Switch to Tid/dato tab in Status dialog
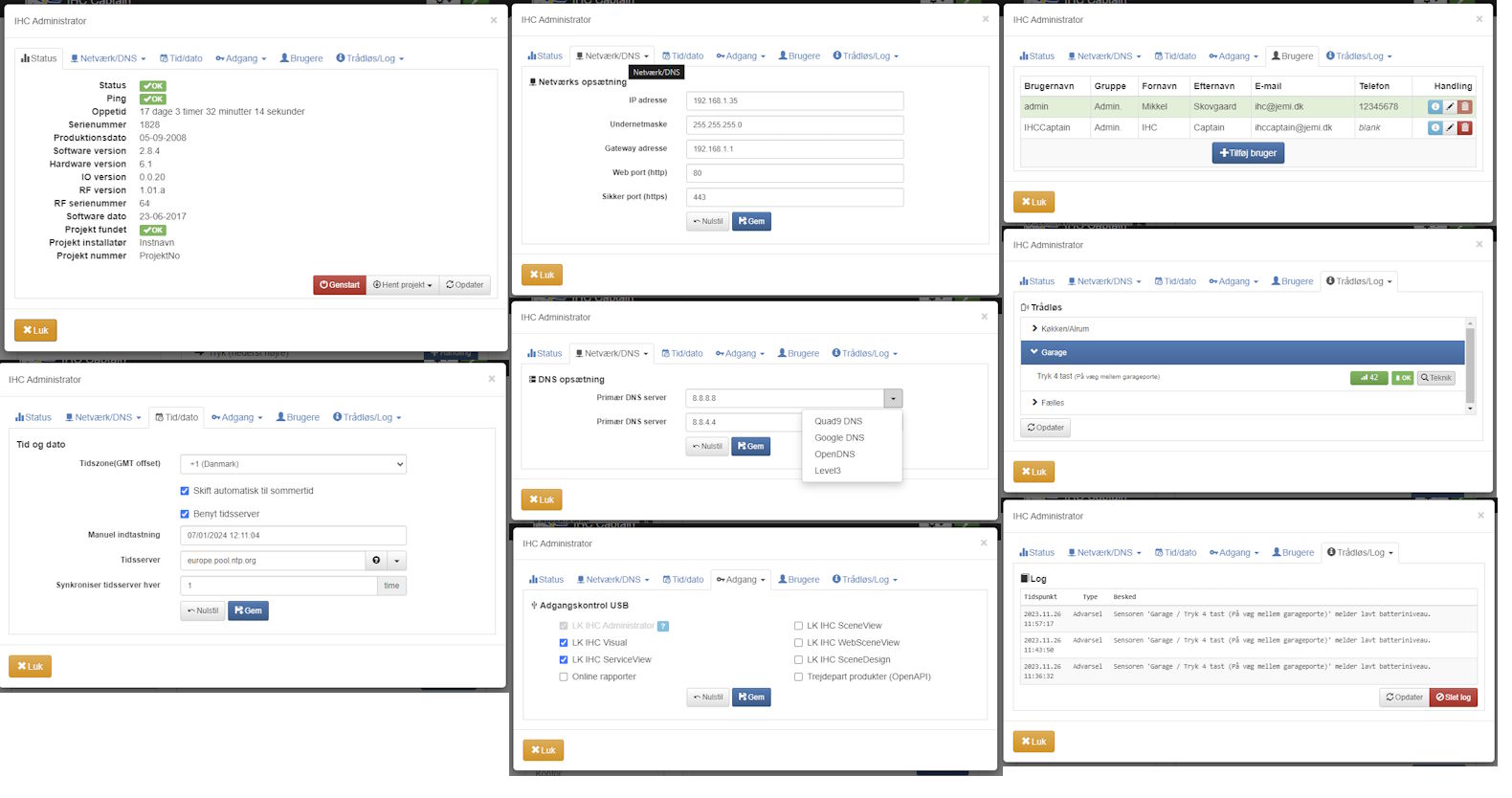1512x798 pixels. coord(181,58)
